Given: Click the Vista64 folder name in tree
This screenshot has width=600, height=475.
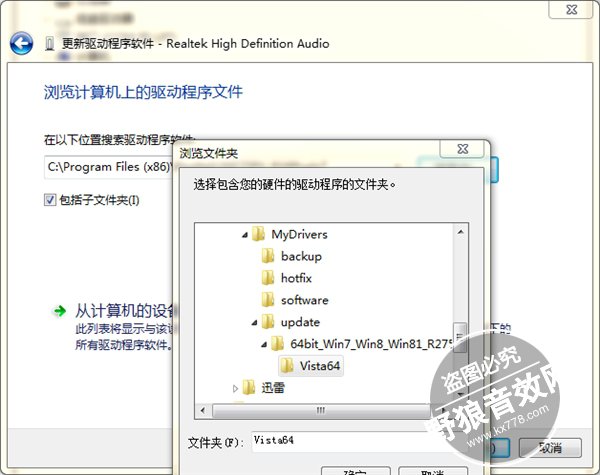Looking at the screenshot, I should point(320,366).
